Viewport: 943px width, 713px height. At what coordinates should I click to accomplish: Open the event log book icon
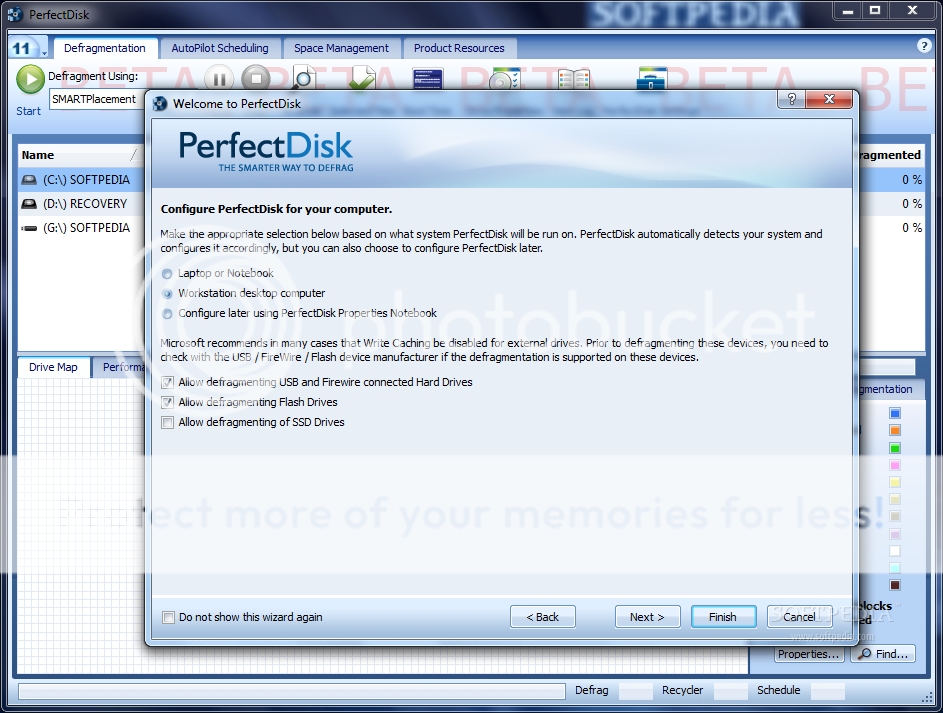point(573,77)
